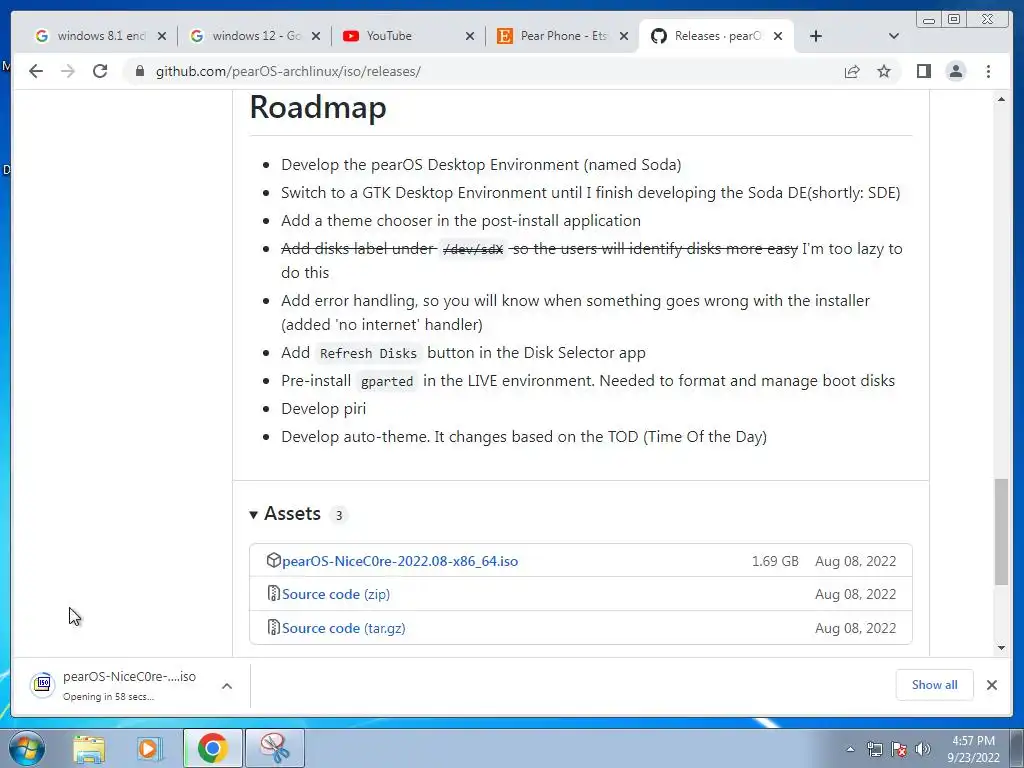Switch to the 'windows 12 - Go' tab

tap(245, 36)
